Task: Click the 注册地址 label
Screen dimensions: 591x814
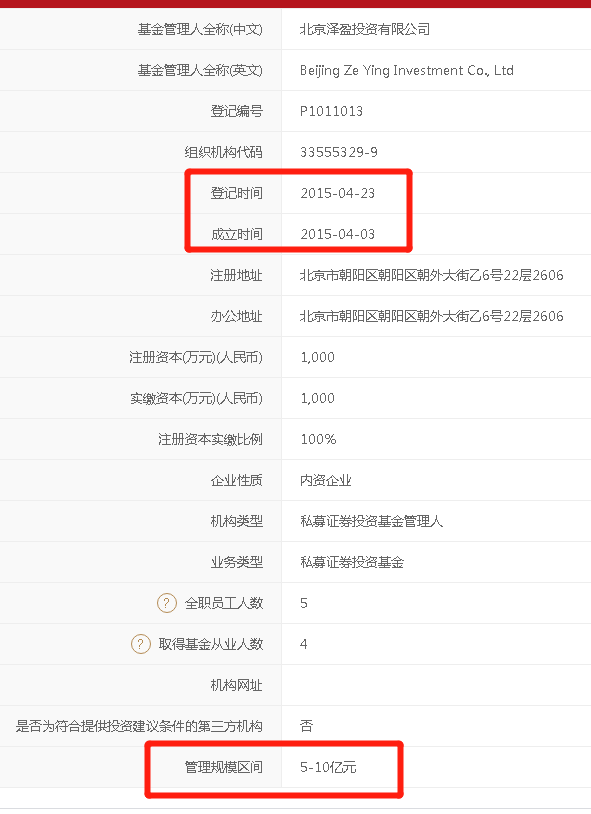Action: click(x=237, y=275)
